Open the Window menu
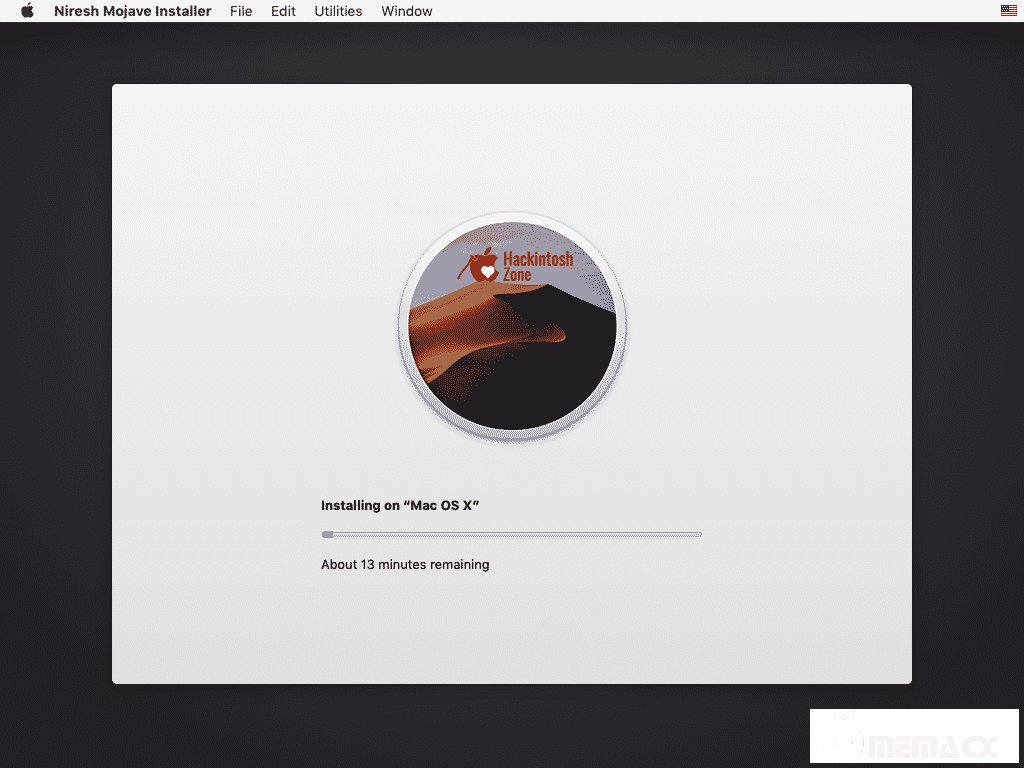Viewport: 1024px width, 768px height. 406,11
